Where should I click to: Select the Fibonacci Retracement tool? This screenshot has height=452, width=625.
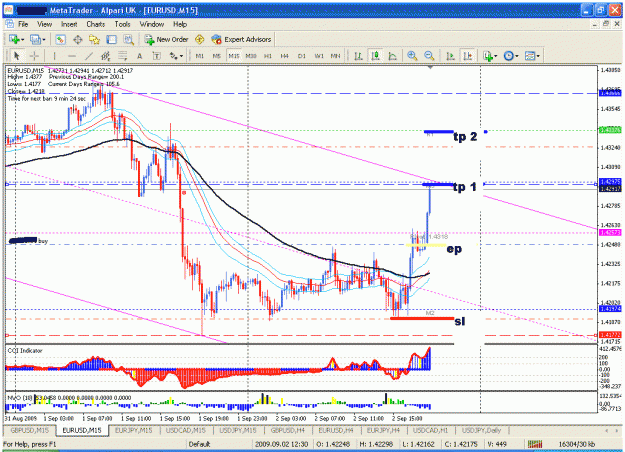(x=122, y=56)
